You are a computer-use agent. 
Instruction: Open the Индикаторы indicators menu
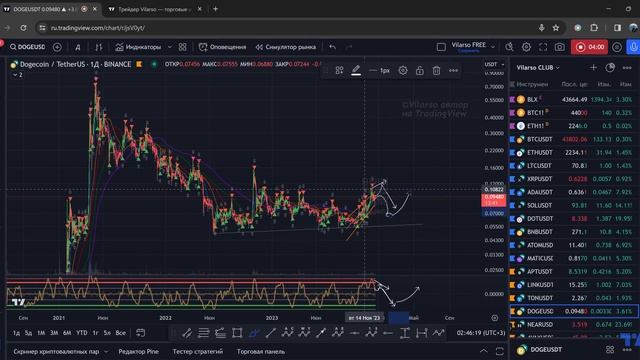(x=139, y=47)
